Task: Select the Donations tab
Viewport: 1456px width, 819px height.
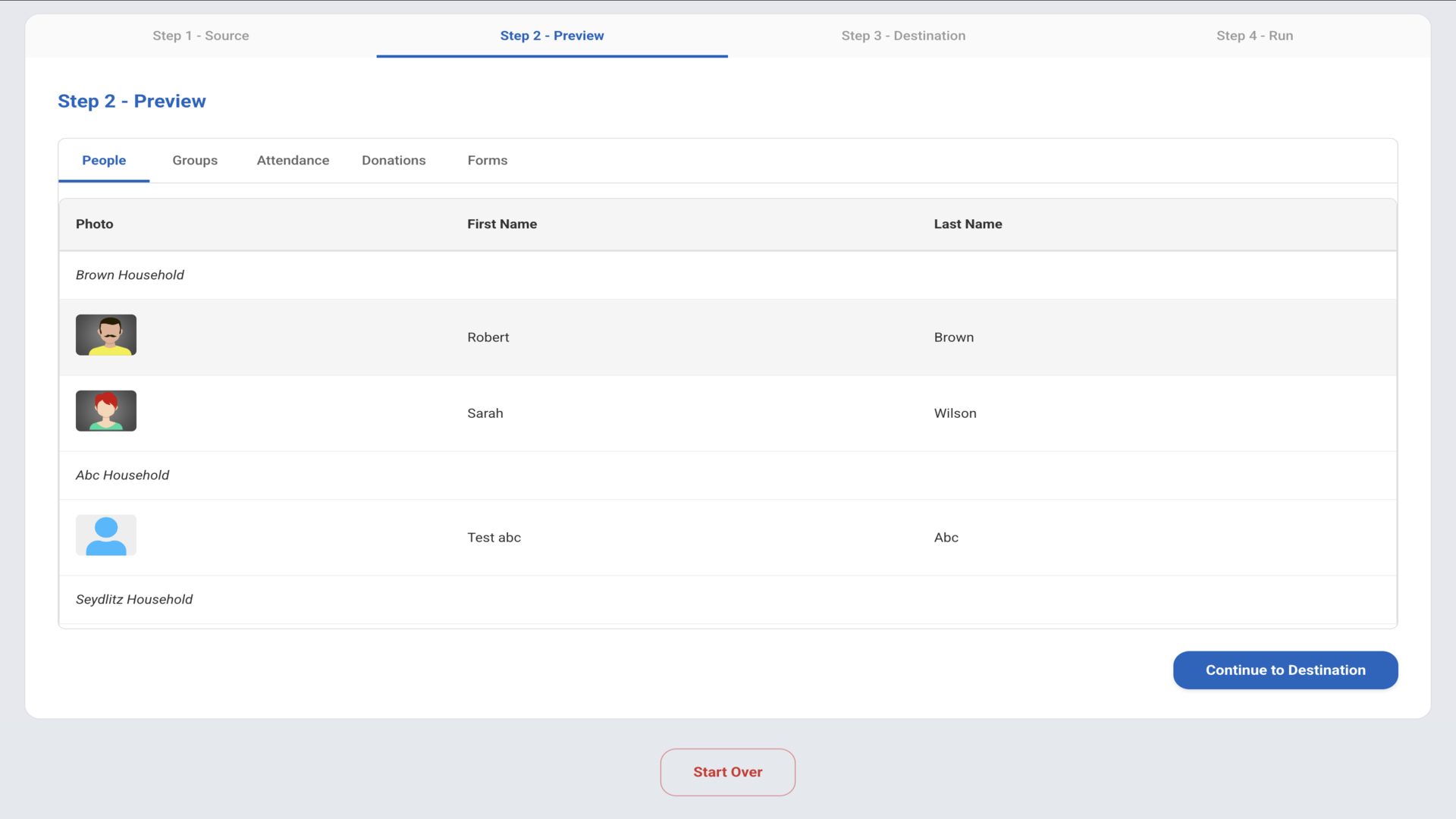Action: (394, 160)
